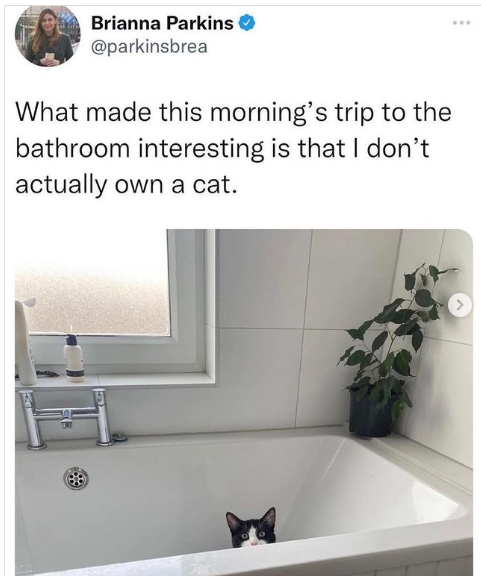The image size is (481, 576).
Task: Click the chrome bath faucet in the photo
Action: coord(65,418)
